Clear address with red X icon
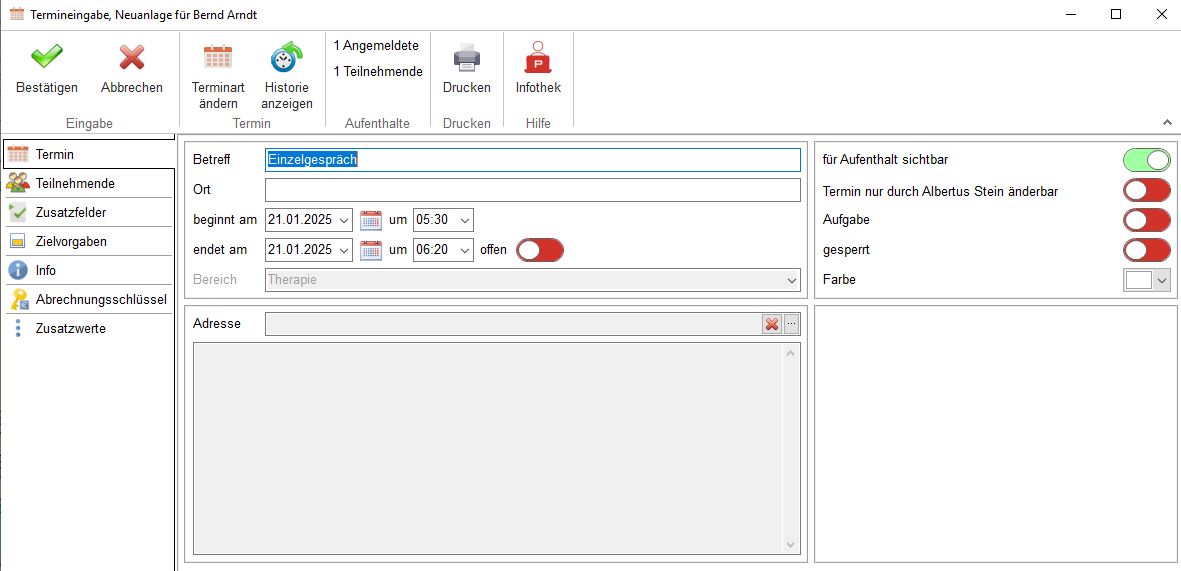The height and width of the screenshot is (571, 1181). [x=772, y=324]
